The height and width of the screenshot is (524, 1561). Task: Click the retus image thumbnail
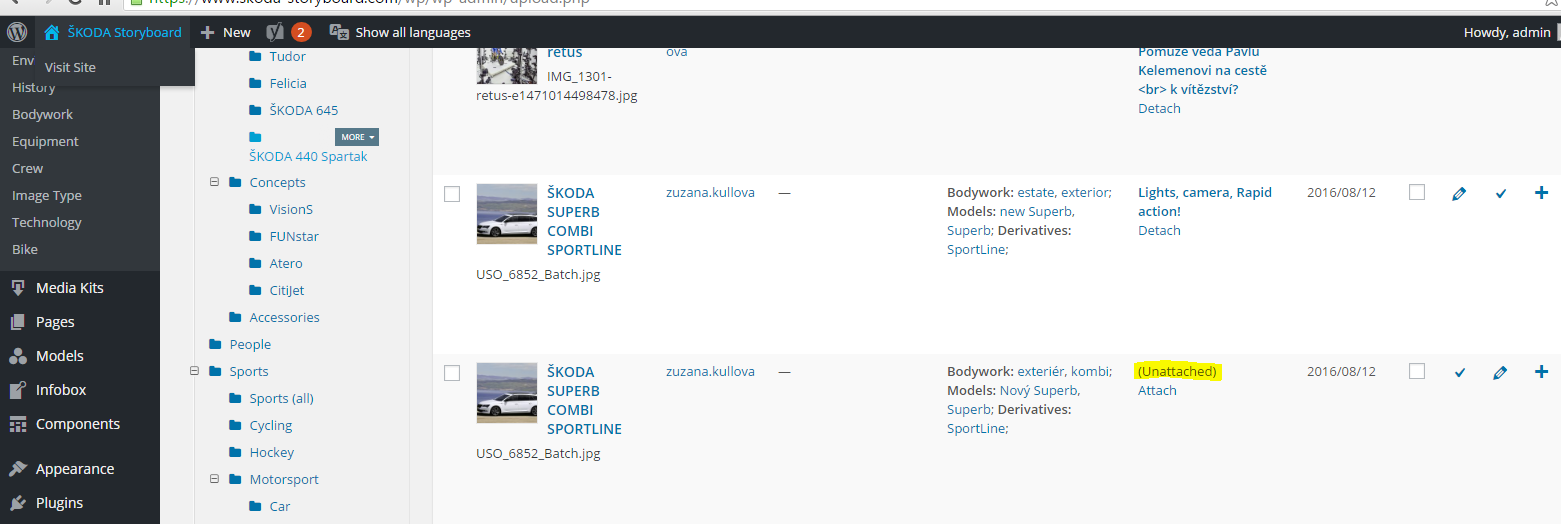507,65
